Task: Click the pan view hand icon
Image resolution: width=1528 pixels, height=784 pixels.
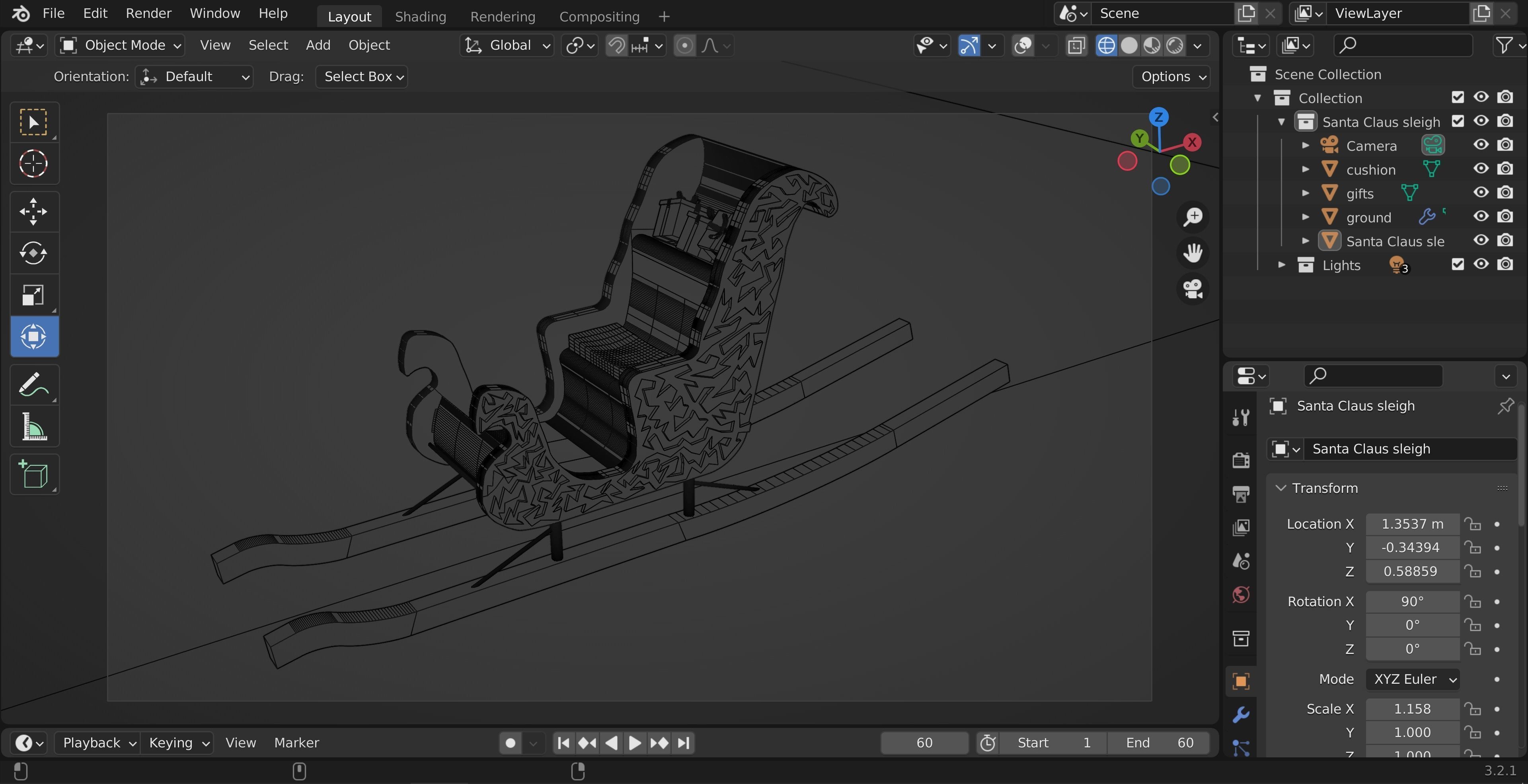Action: coord(1192,253)
